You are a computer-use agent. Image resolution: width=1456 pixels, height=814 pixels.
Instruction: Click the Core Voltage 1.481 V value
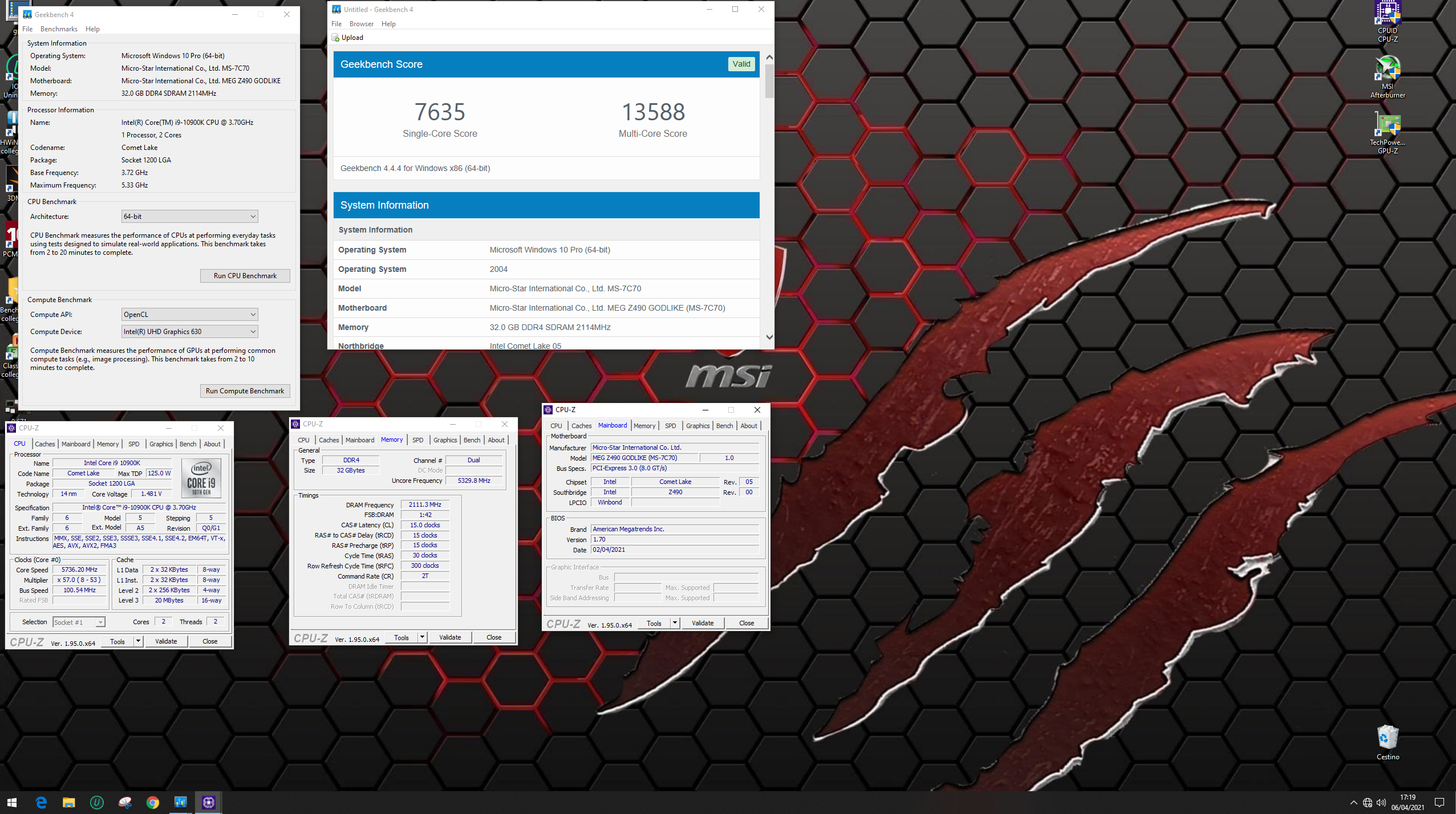click(x=151, y=494)
